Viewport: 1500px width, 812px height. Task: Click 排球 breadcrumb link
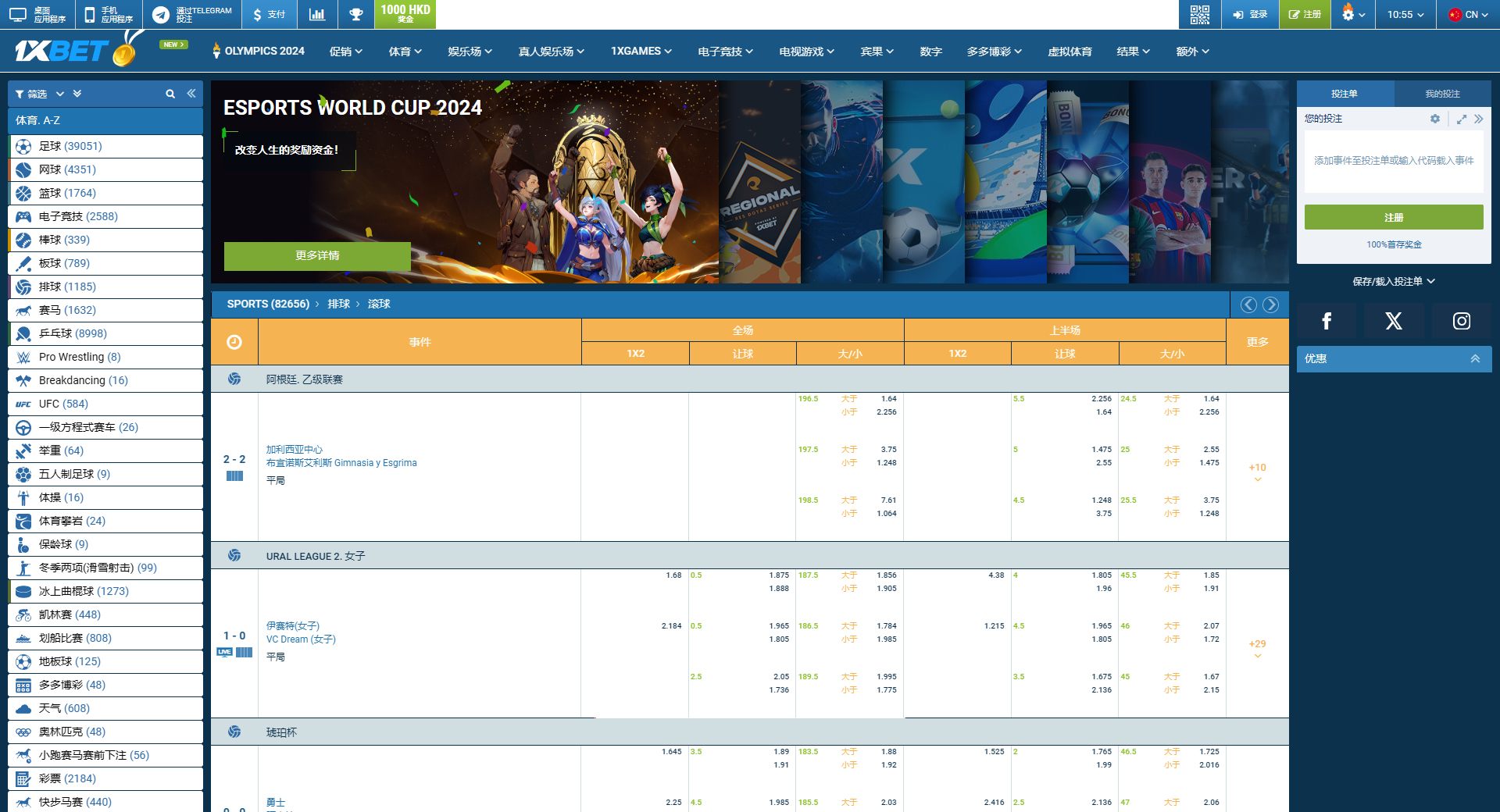[338, 304]
